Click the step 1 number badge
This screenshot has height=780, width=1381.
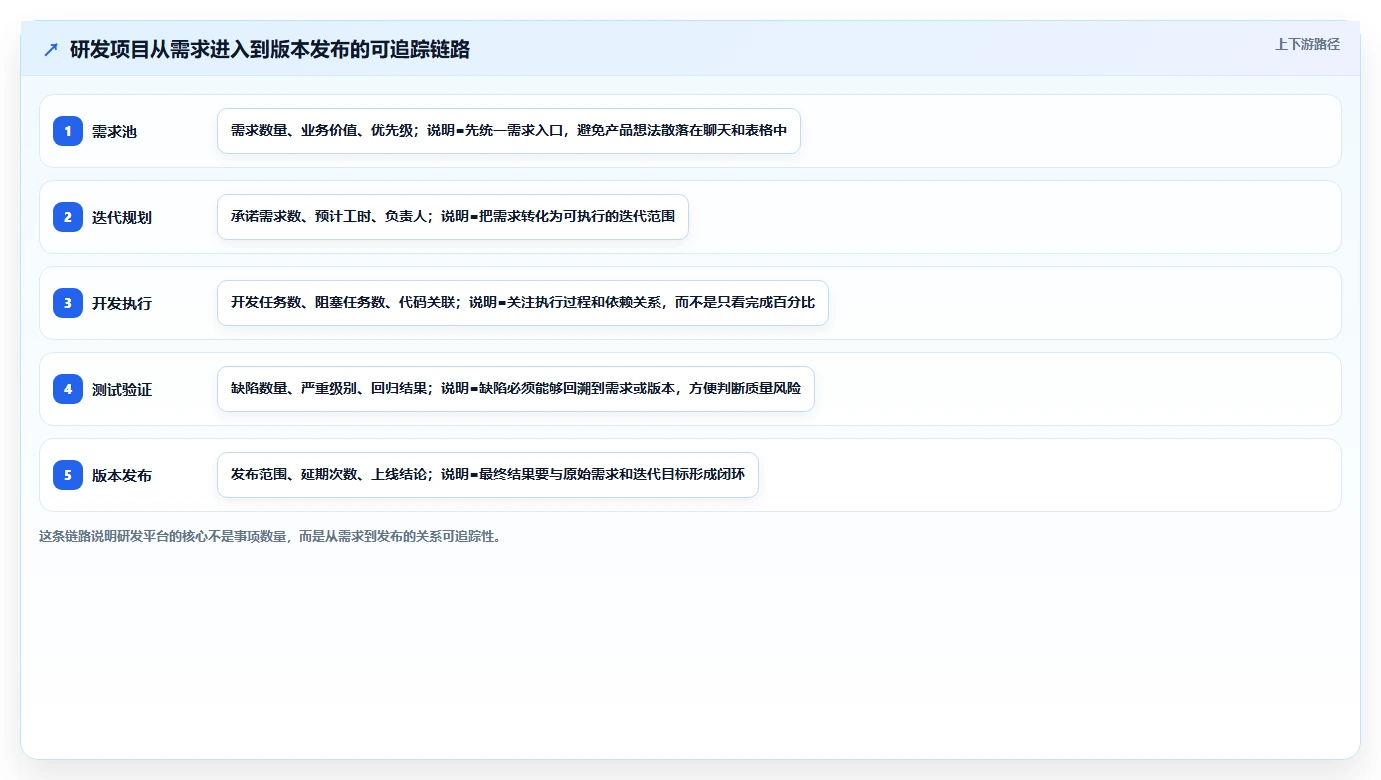point(68,131)
